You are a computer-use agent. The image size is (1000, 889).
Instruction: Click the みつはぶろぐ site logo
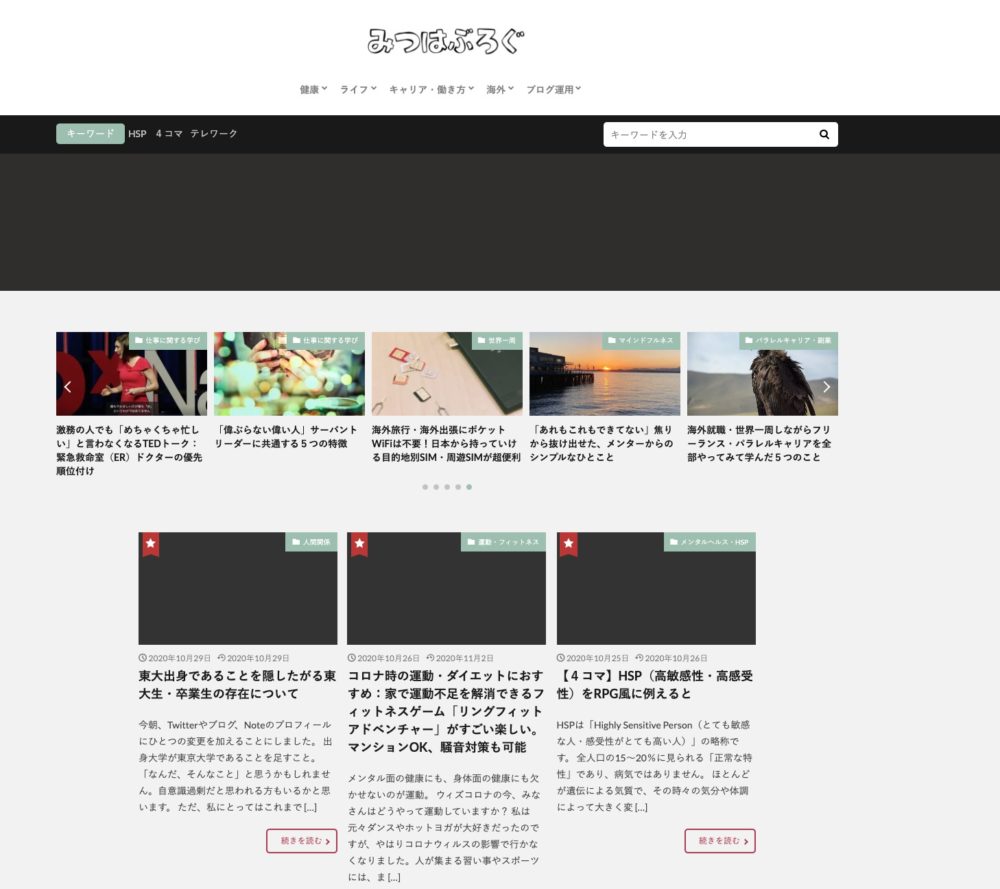[446, 41]
